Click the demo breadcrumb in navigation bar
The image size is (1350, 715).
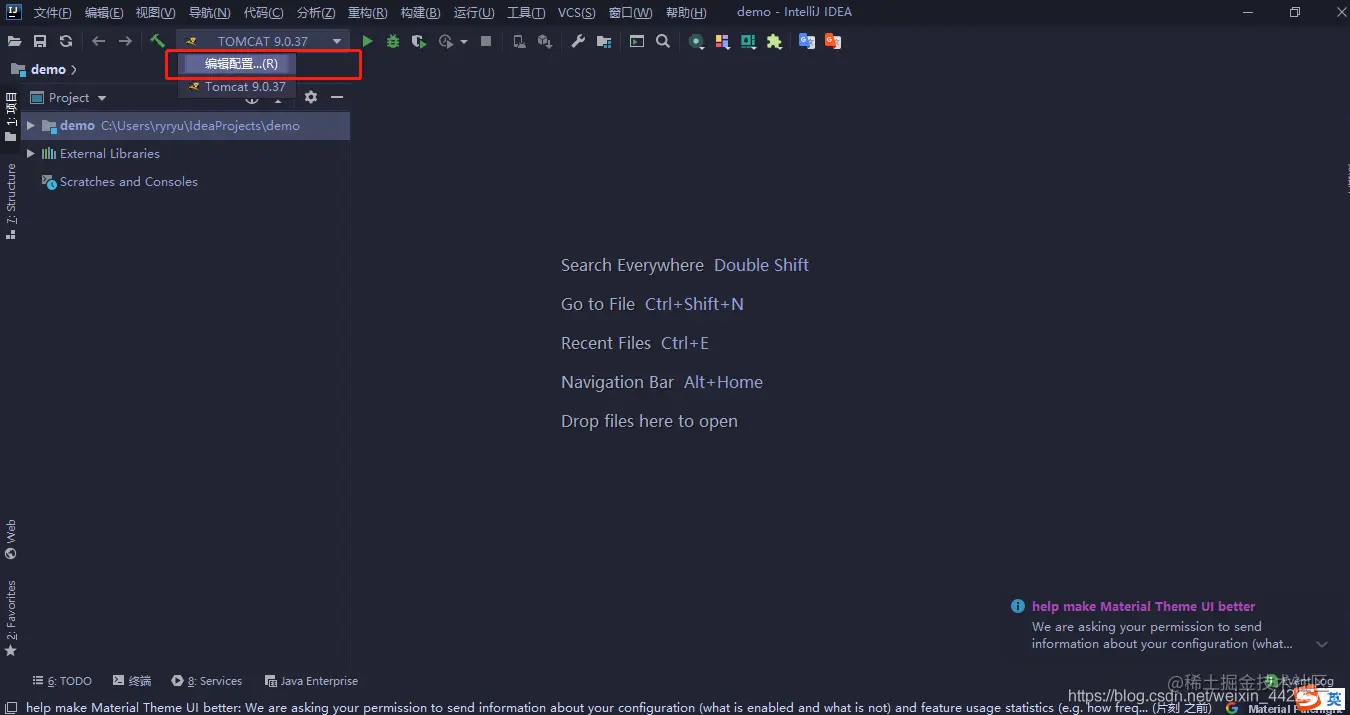pos(48,69)
